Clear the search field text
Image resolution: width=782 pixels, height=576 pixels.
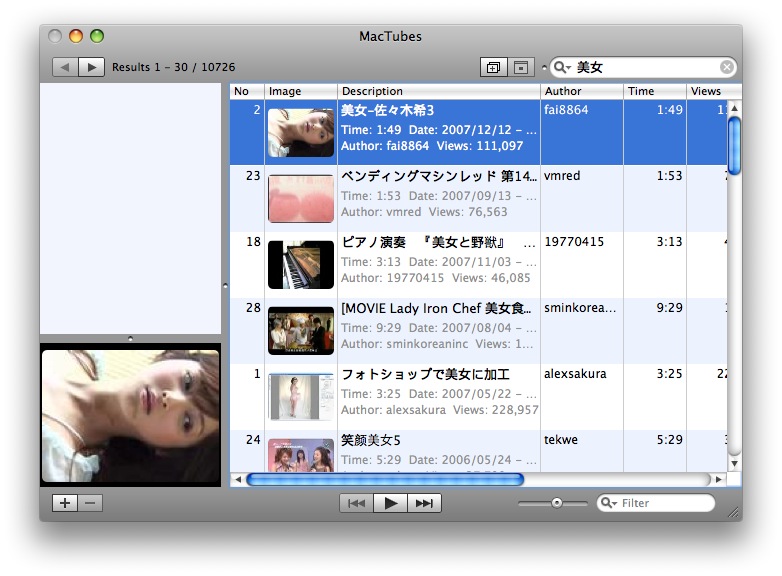[727, 67]
